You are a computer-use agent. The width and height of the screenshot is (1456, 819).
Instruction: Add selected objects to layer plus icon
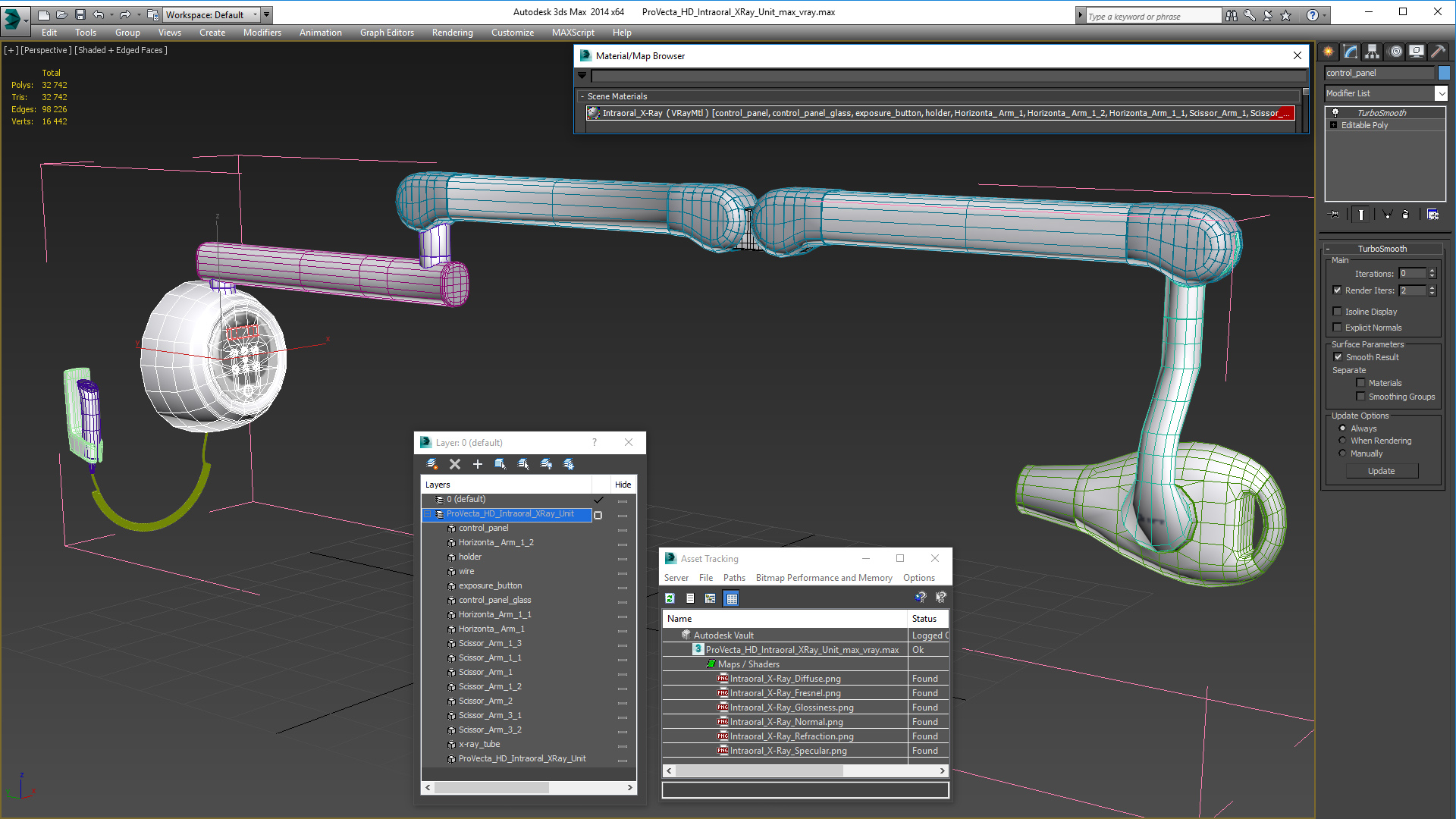[478, 464]
